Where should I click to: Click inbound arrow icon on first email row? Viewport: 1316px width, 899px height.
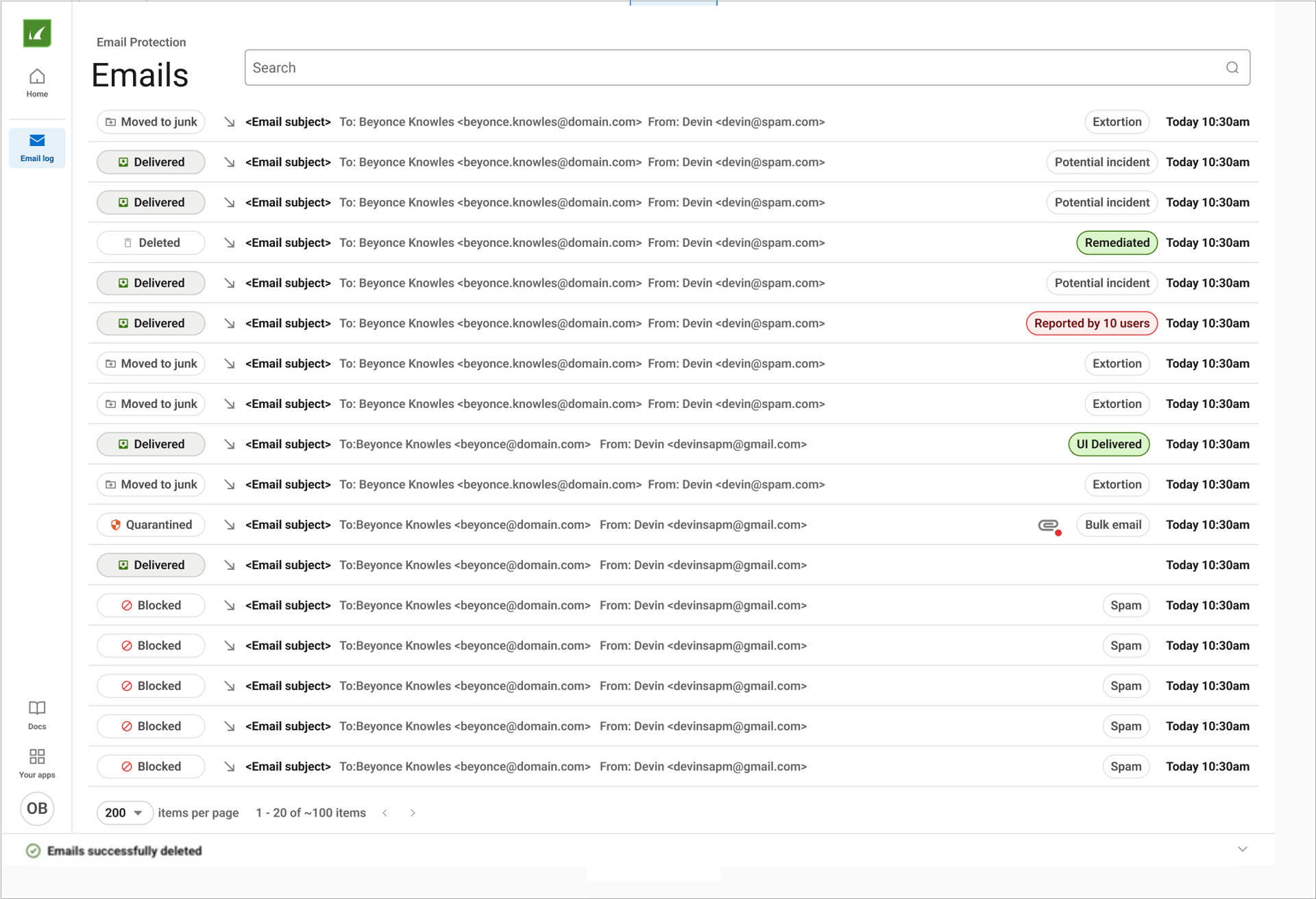tap(230, 122)
